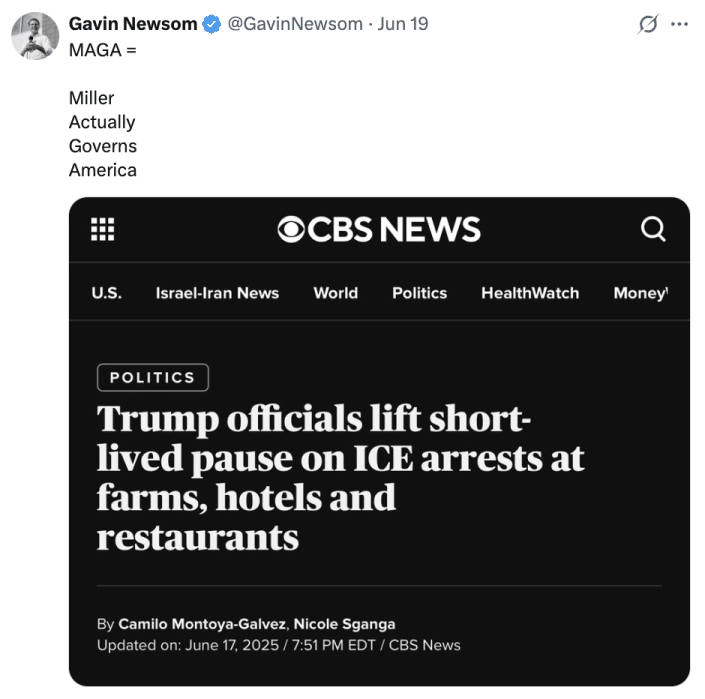Go to the Israel-Iran News tab

pyautogui.click(x=217, y=293)
